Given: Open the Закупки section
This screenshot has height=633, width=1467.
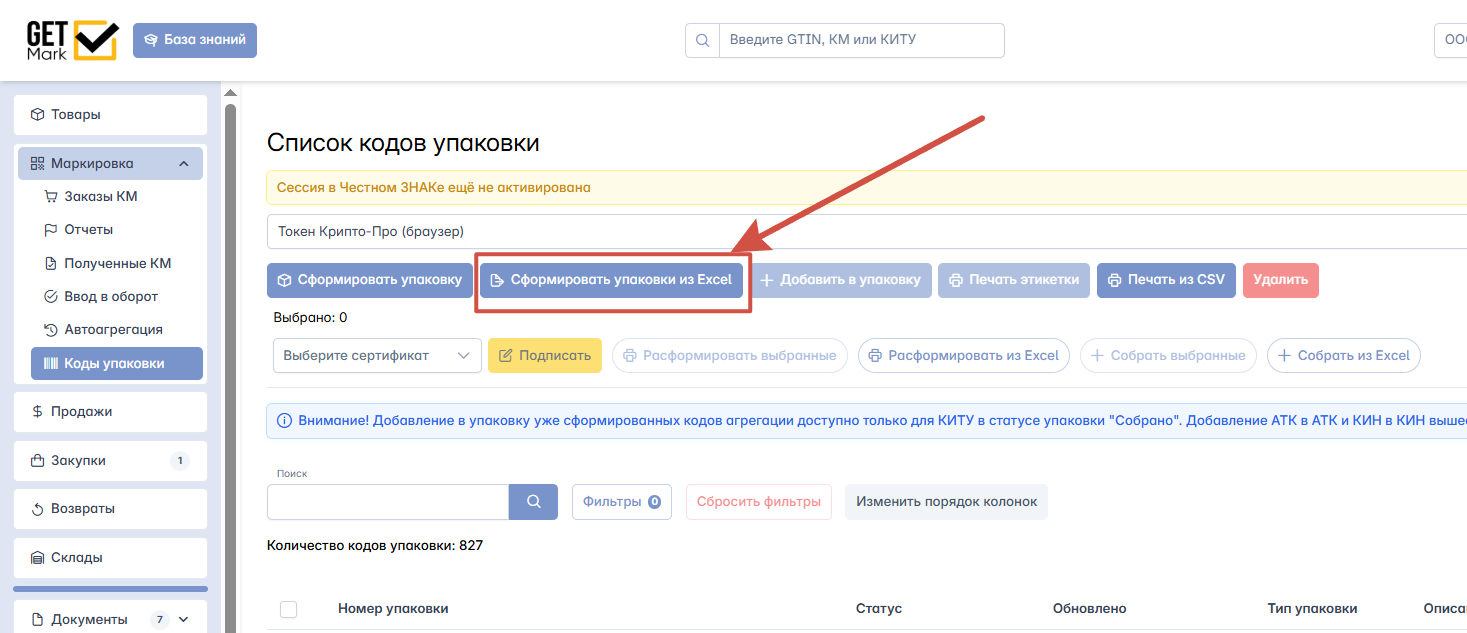Looking at the screenshot, I should coord(110,461).
